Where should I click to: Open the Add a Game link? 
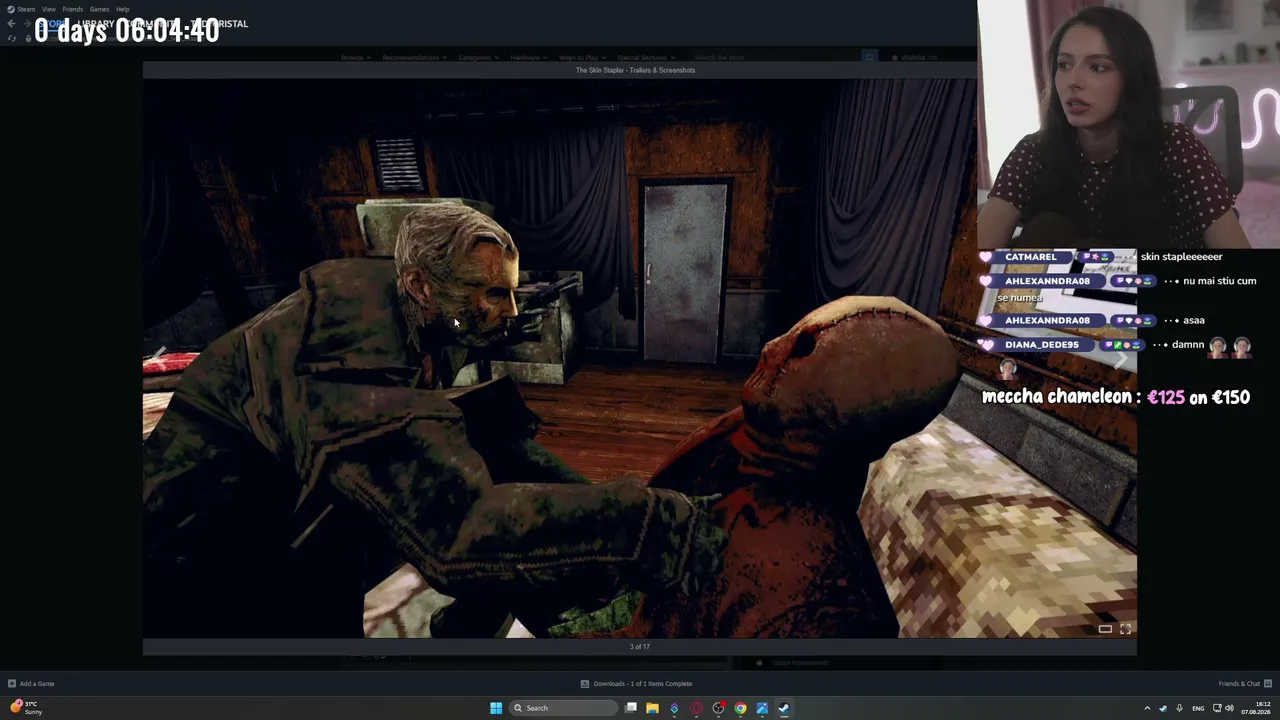tap(37, 684)
